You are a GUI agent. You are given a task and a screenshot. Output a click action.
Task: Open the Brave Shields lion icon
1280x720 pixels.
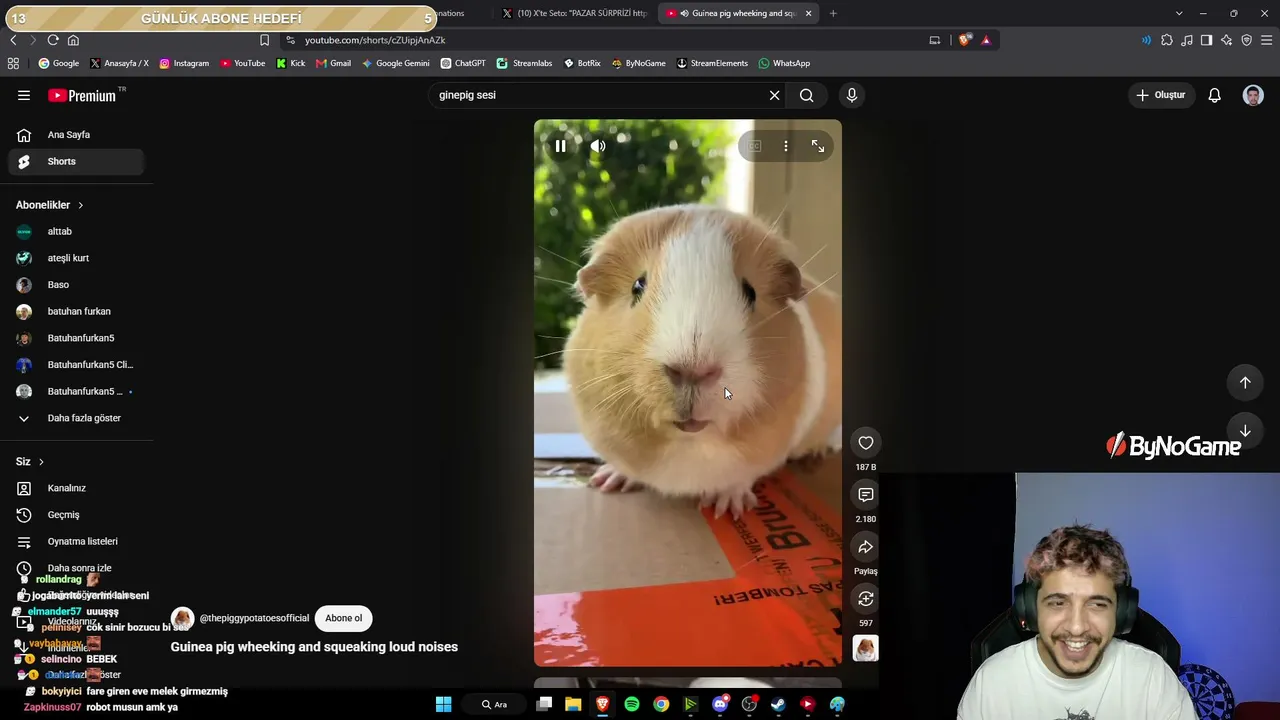click(x=964, y=40)
